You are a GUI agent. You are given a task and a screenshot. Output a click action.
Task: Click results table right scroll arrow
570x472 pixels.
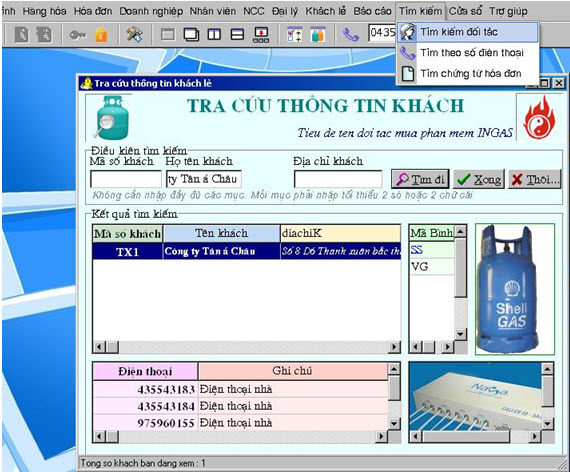click(x=394, y=347)
